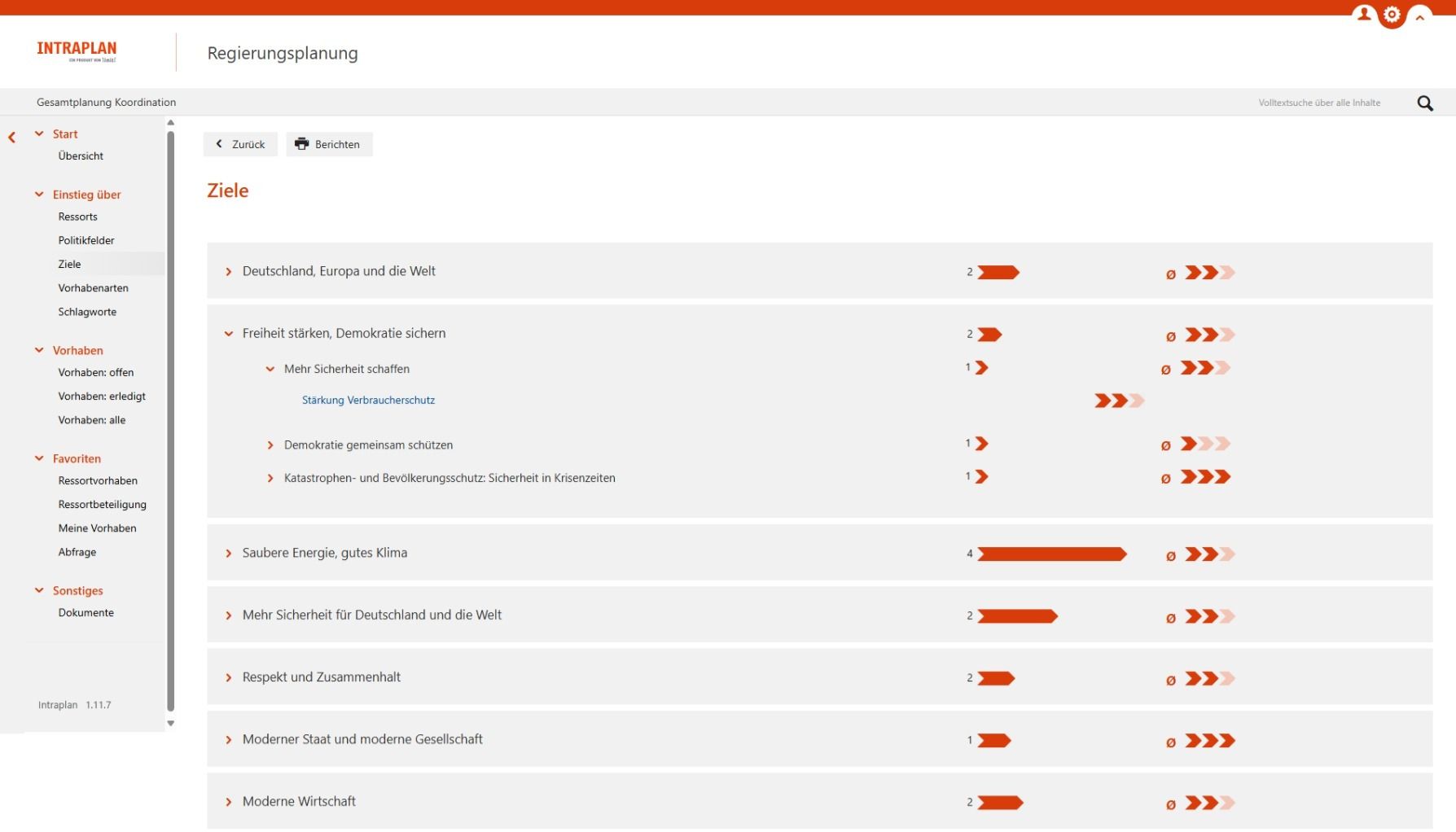Expand Demokratie gemeinsam schützen

coord(270,445)
